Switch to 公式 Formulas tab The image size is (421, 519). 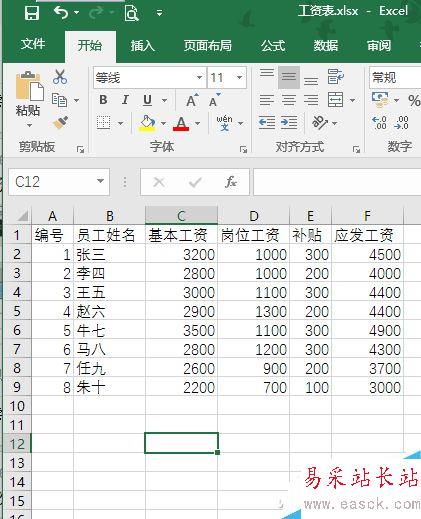pos(273,45)
